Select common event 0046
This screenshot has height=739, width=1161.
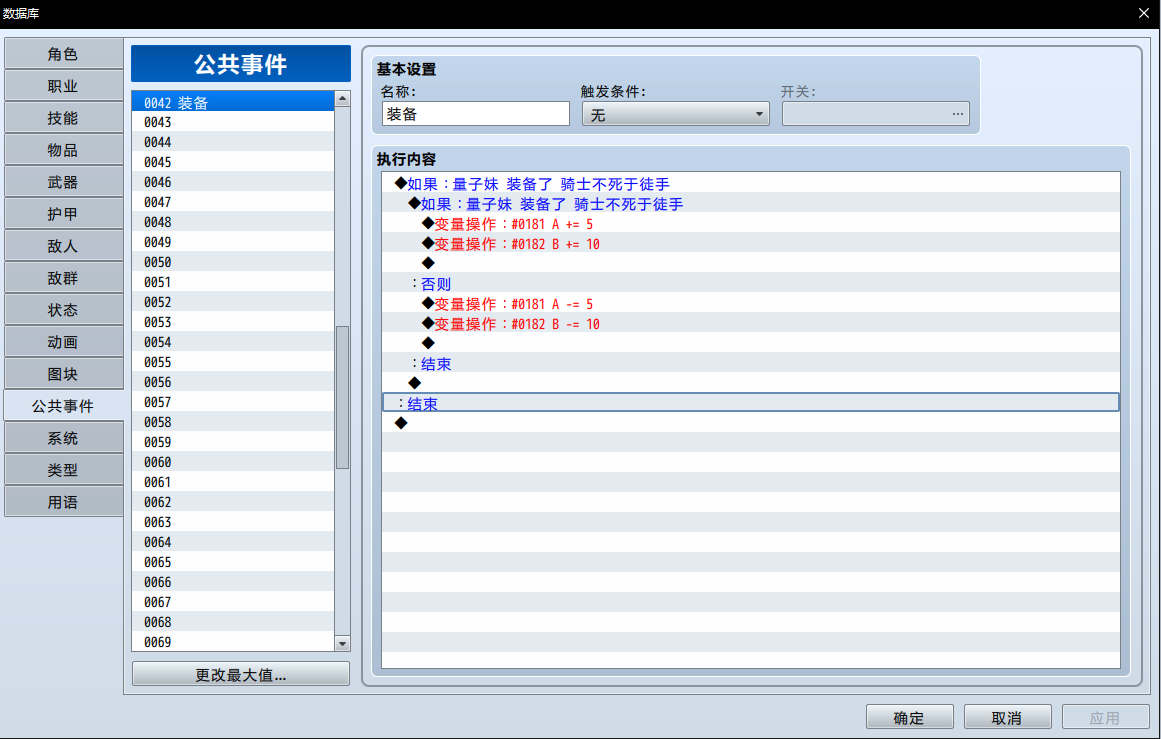point(232,182)
